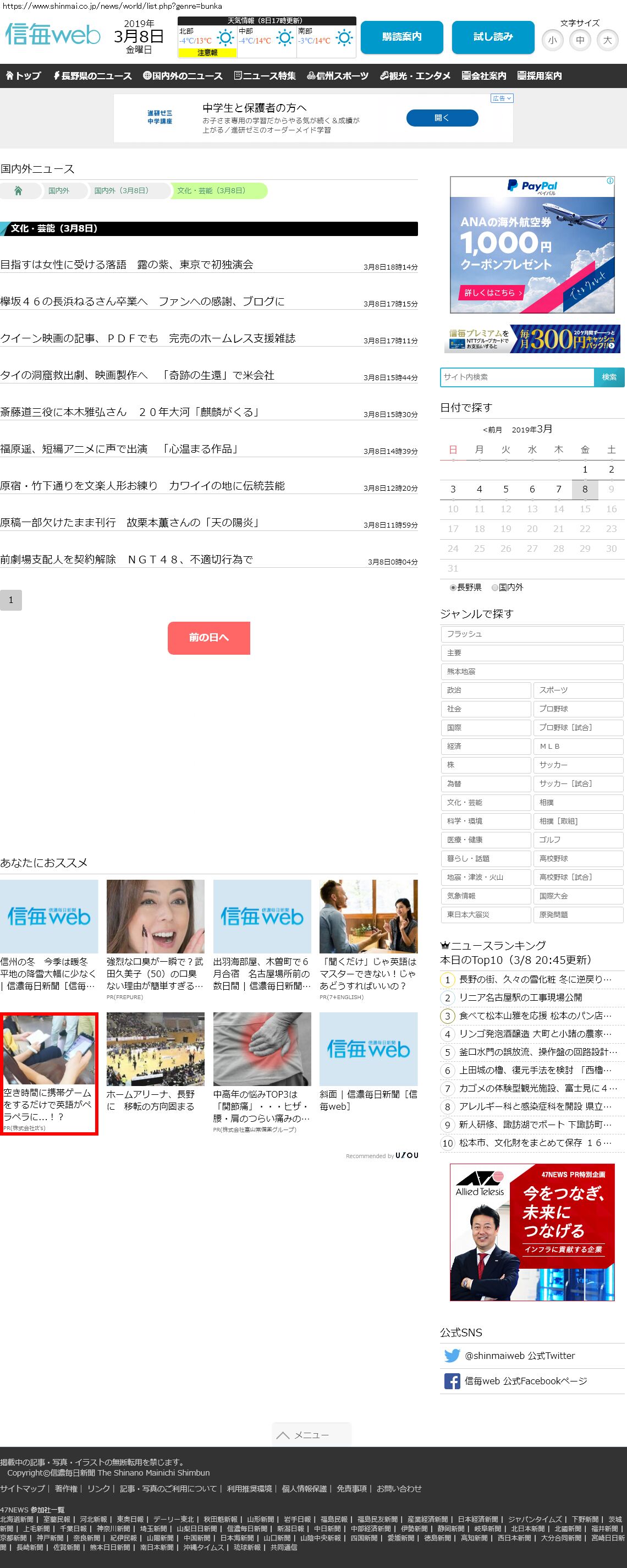Image resolution: width=627 pixels, height=1568 pixels.
Task: Click the northern region sunny weather icon
Action: pos(226,39)
